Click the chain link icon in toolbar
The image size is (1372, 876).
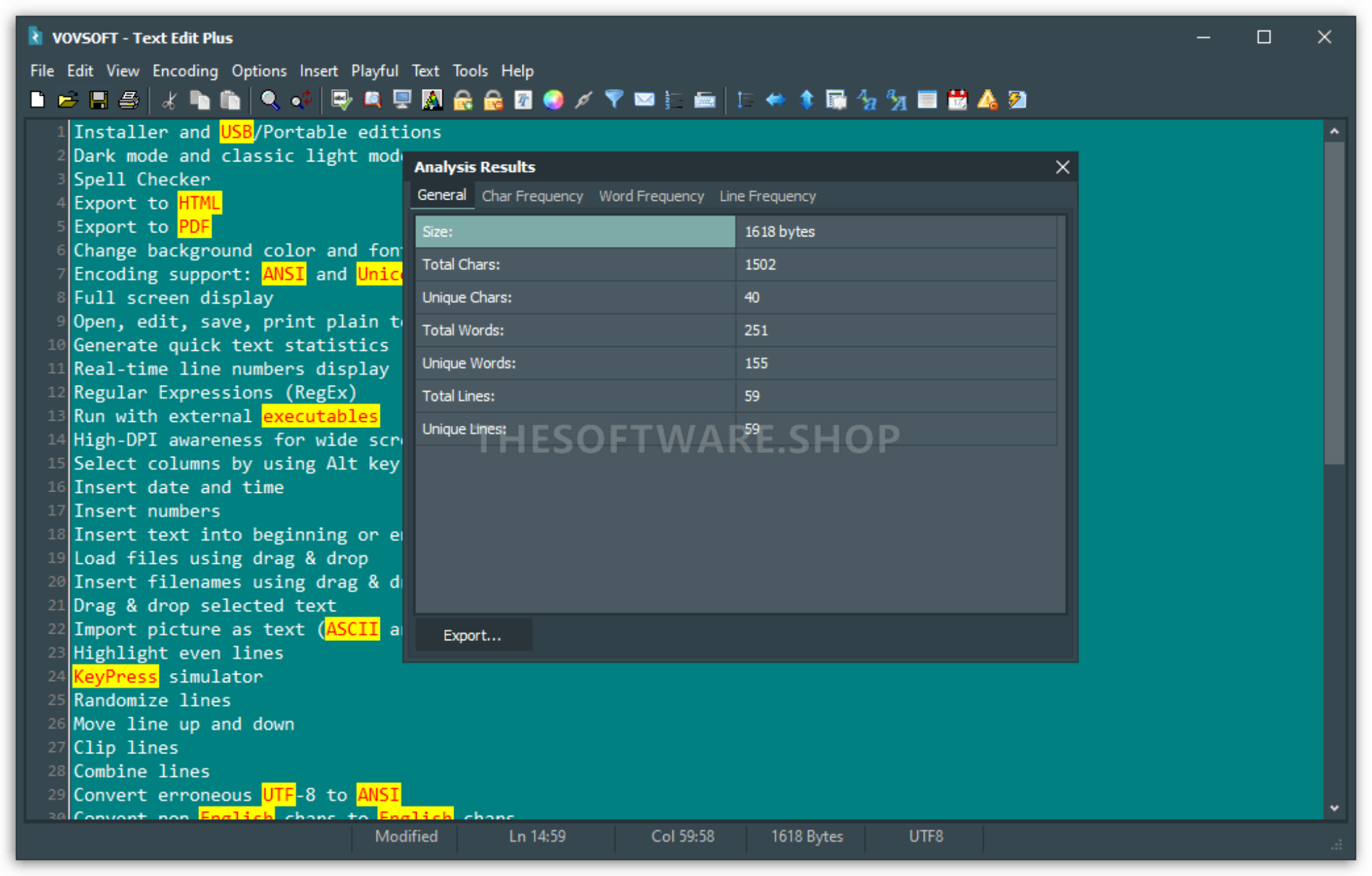click(x=584, y=100)
